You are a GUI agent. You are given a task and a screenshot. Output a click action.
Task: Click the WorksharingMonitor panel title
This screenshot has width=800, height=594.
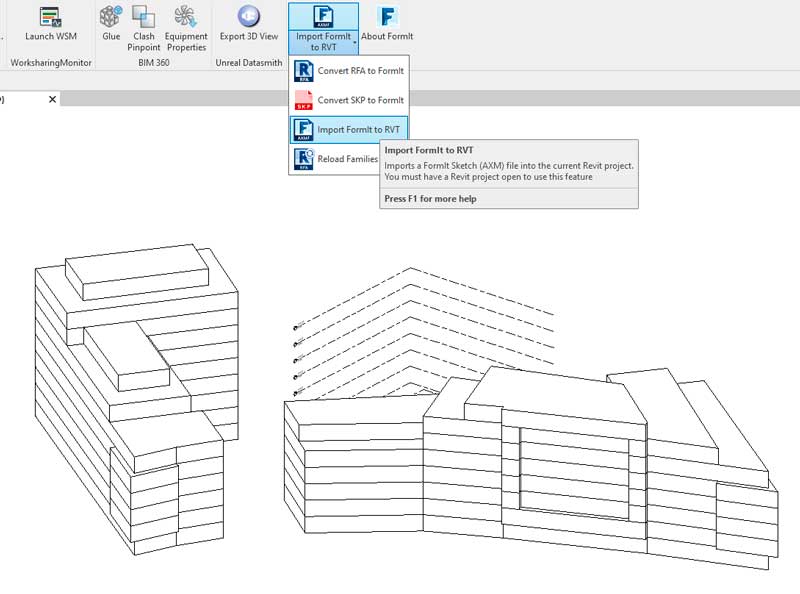[50, 63]
